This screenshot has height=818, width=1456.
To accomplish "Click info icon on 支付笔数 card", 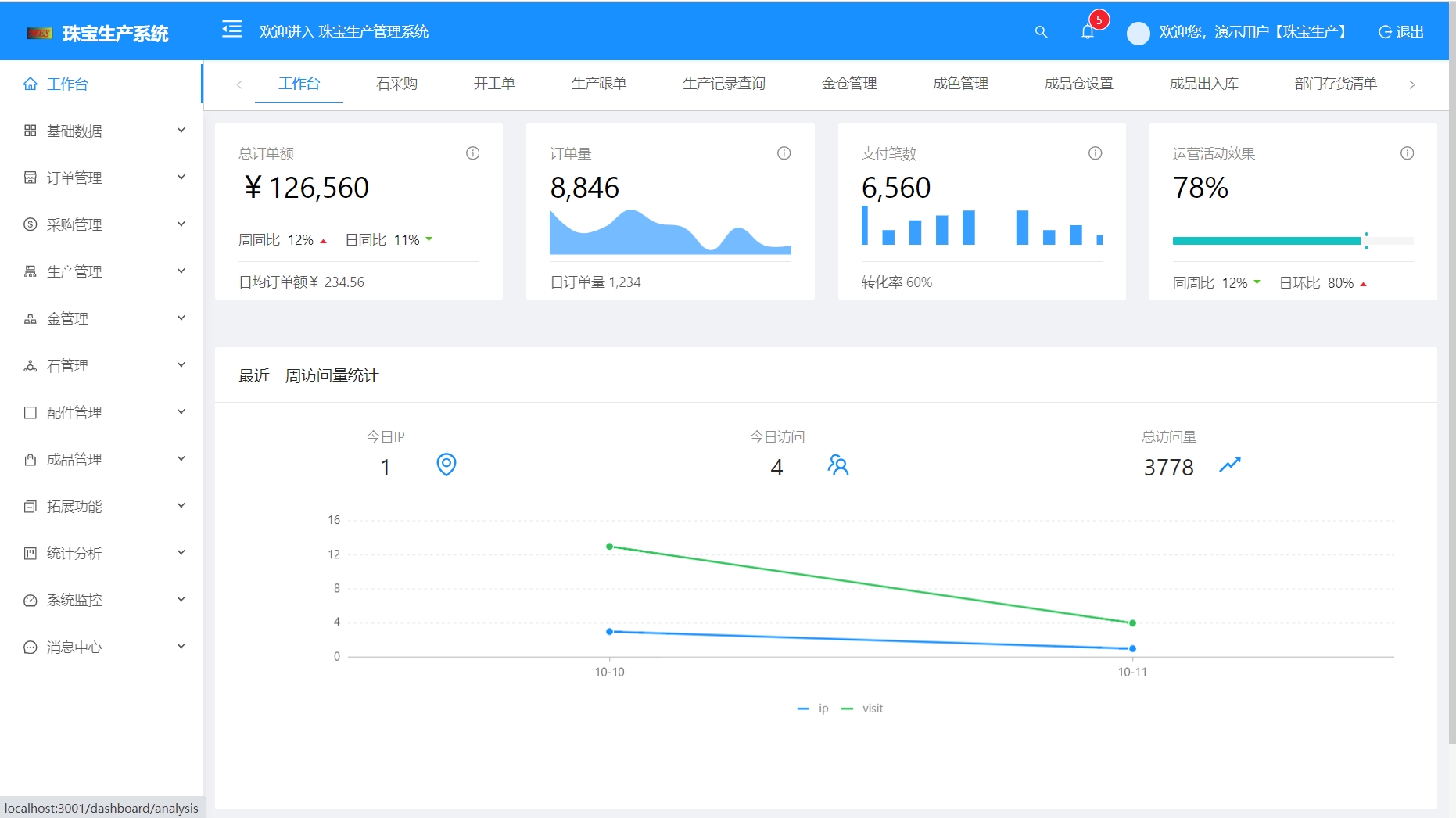I will (1095, 153).
